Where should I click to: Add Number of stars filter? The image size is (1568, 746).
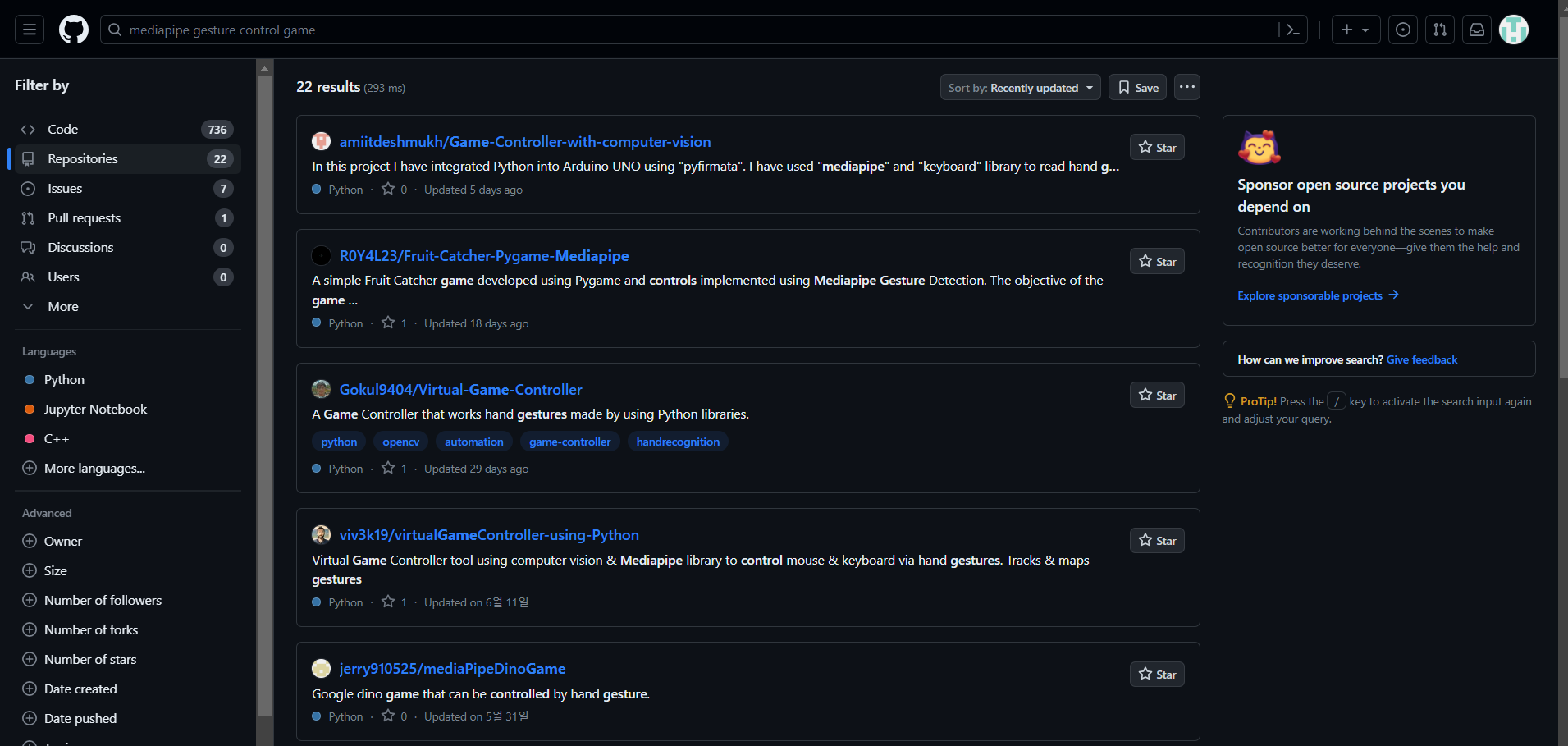coord(126,660)
